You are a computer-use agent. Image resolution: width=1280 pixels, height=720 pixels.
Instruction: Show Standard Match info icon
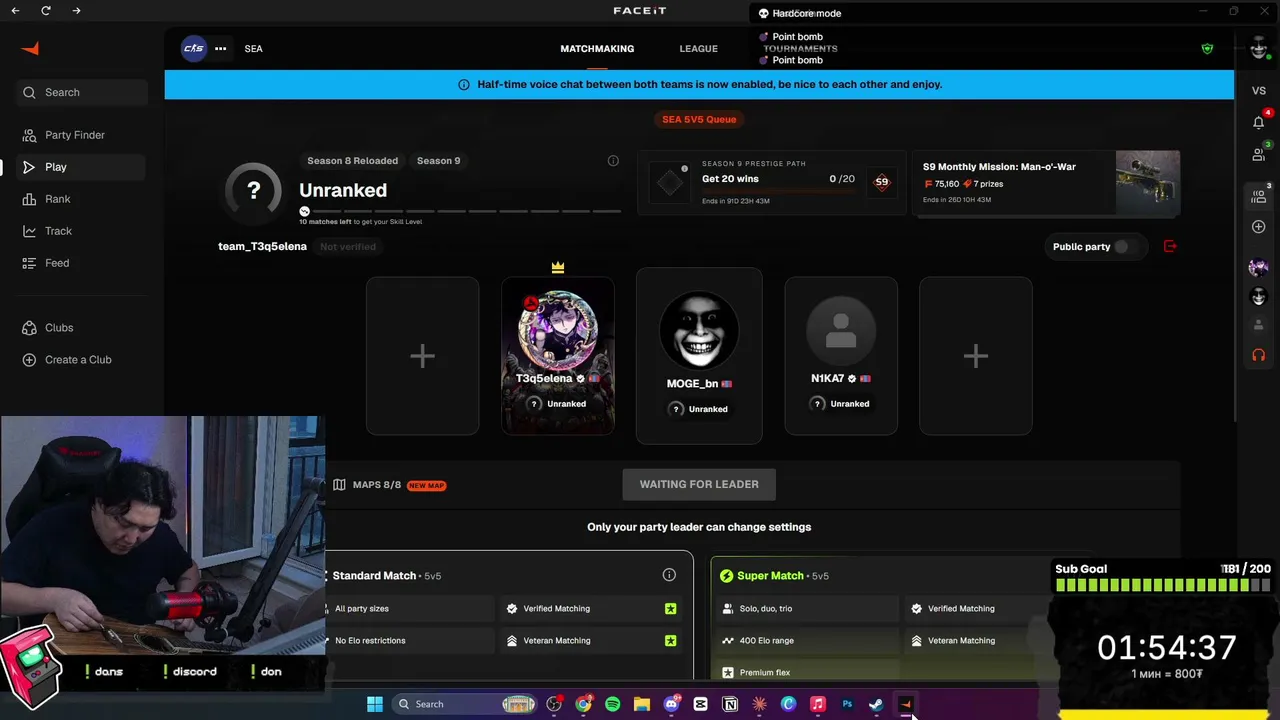coord(669,575)
